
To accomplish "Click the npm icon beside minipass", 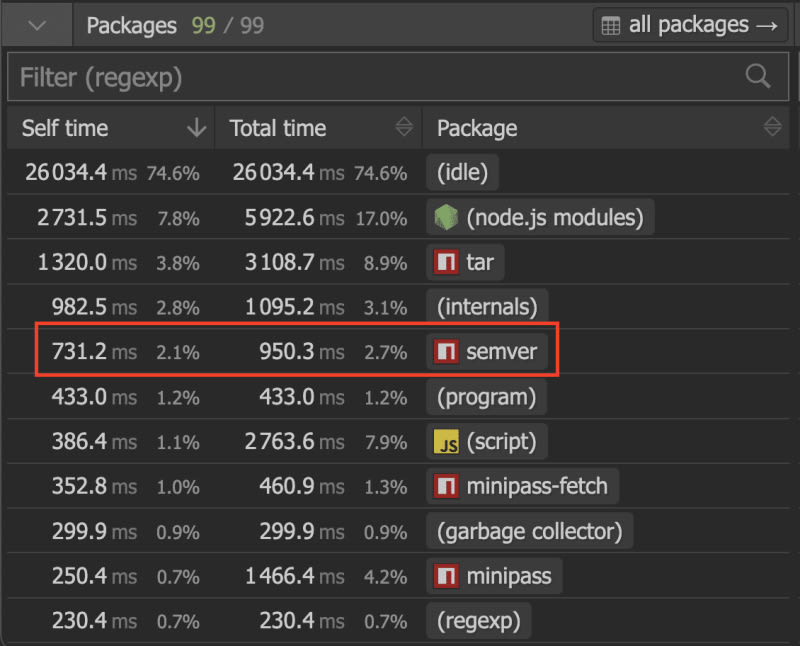I will [x=446, y=576].
